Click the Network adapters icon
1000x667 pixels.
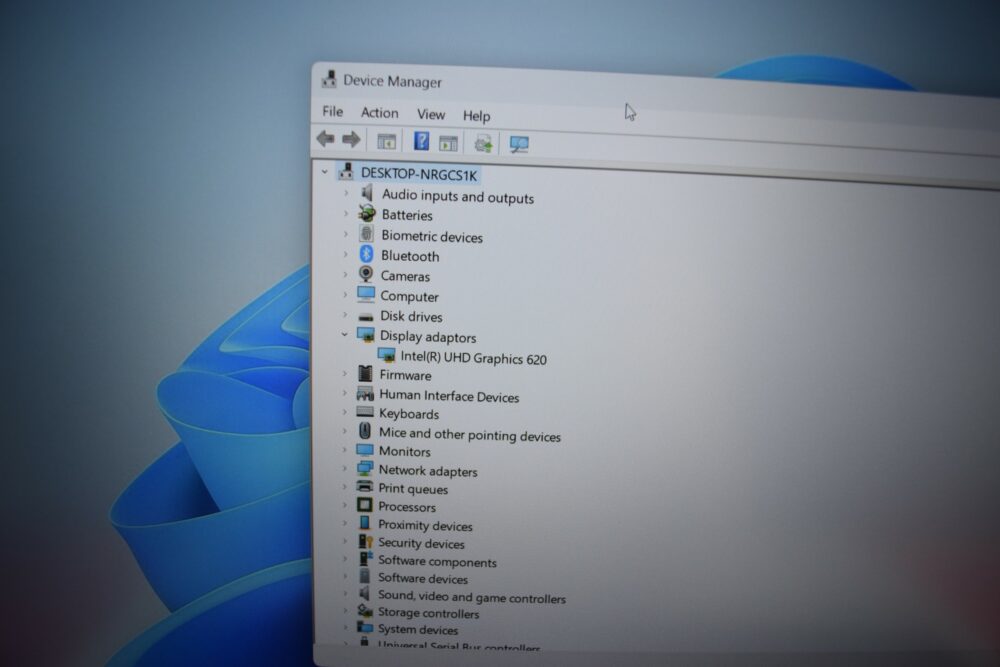click(365, 468)
